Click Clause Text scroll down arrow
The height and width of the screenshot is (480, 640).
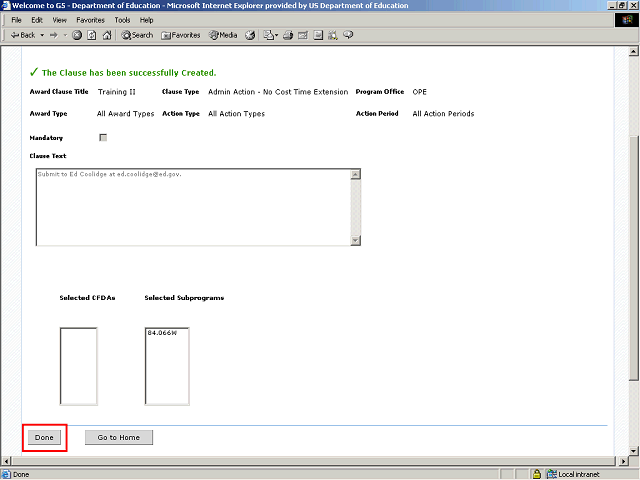pyautogui.click(x=356, y=240)
